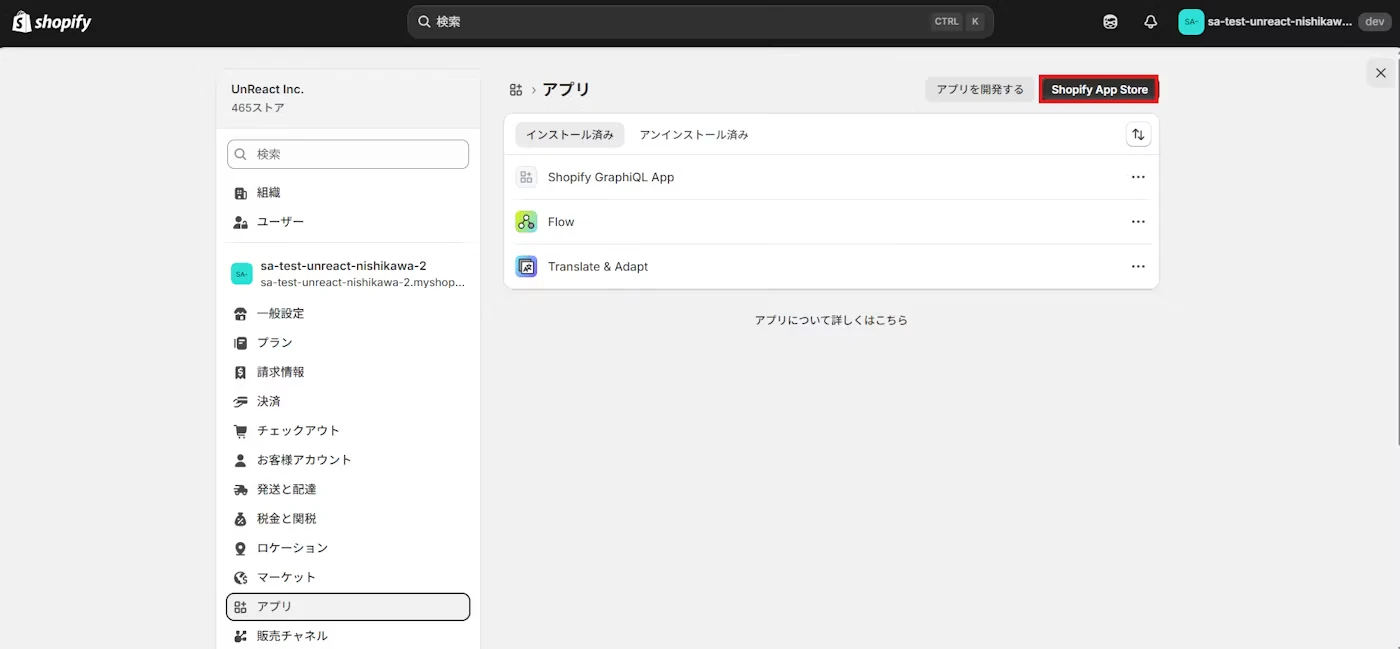The width and height of the screenshot is (1400, 649).
Task: Switch to アンインストール済み tab
Action: [x=694, y=134]
